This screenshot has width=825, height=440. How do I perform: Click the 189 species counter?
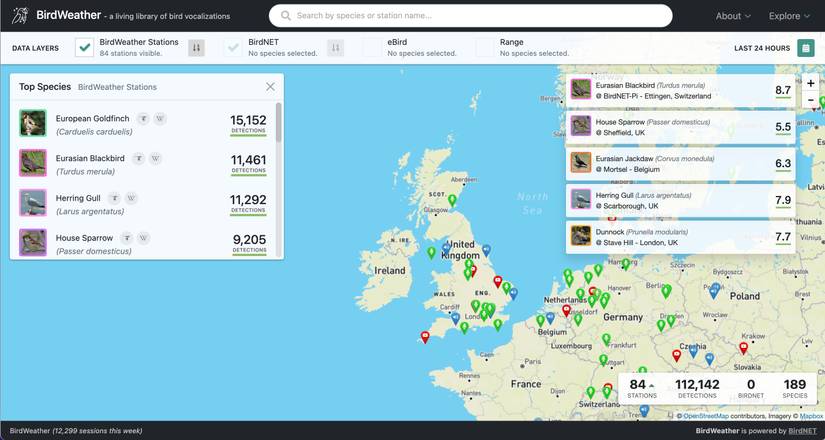(x=794, y=389)
